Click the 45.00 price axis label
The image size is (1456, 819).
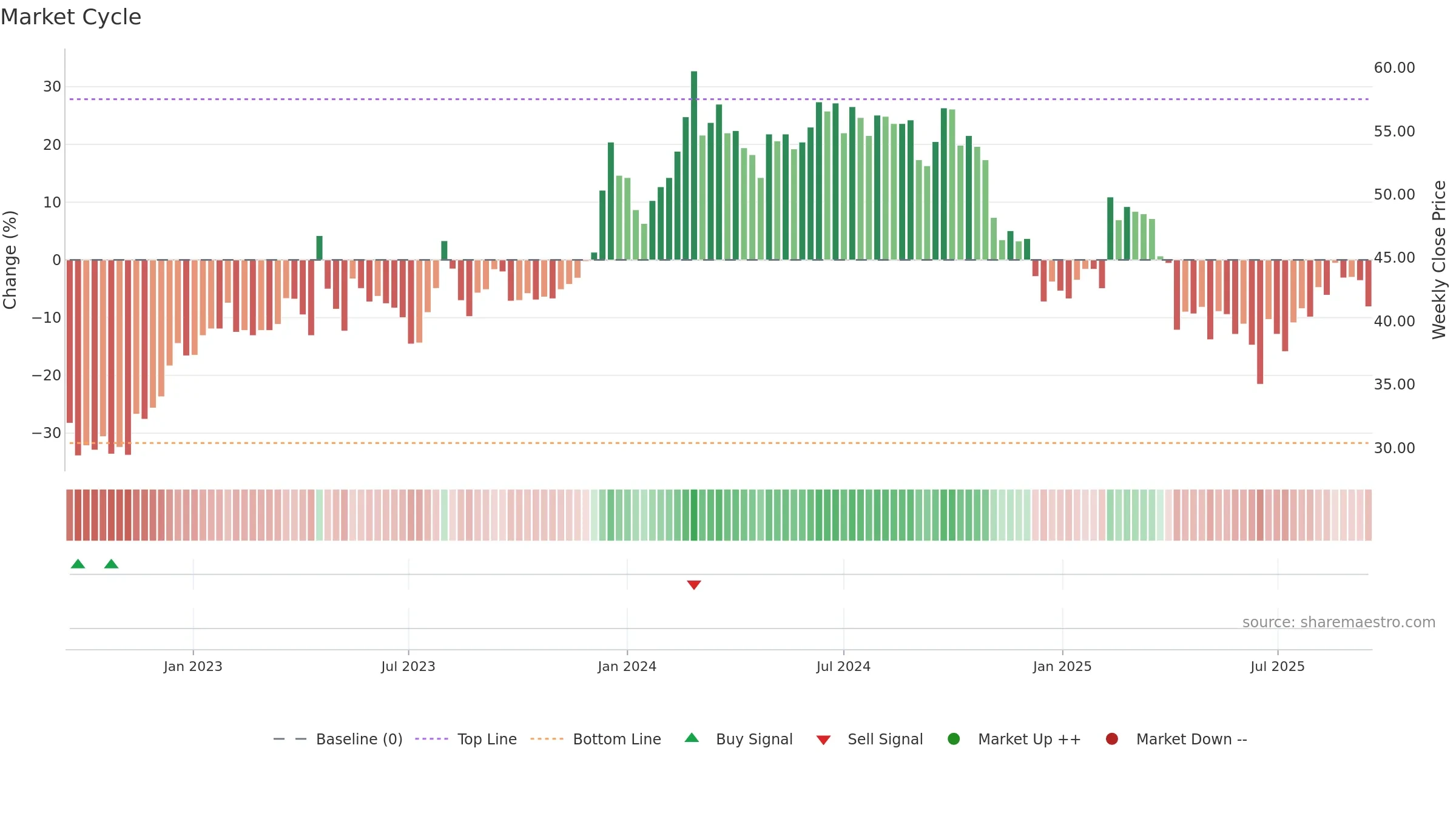click(1394, 257)
